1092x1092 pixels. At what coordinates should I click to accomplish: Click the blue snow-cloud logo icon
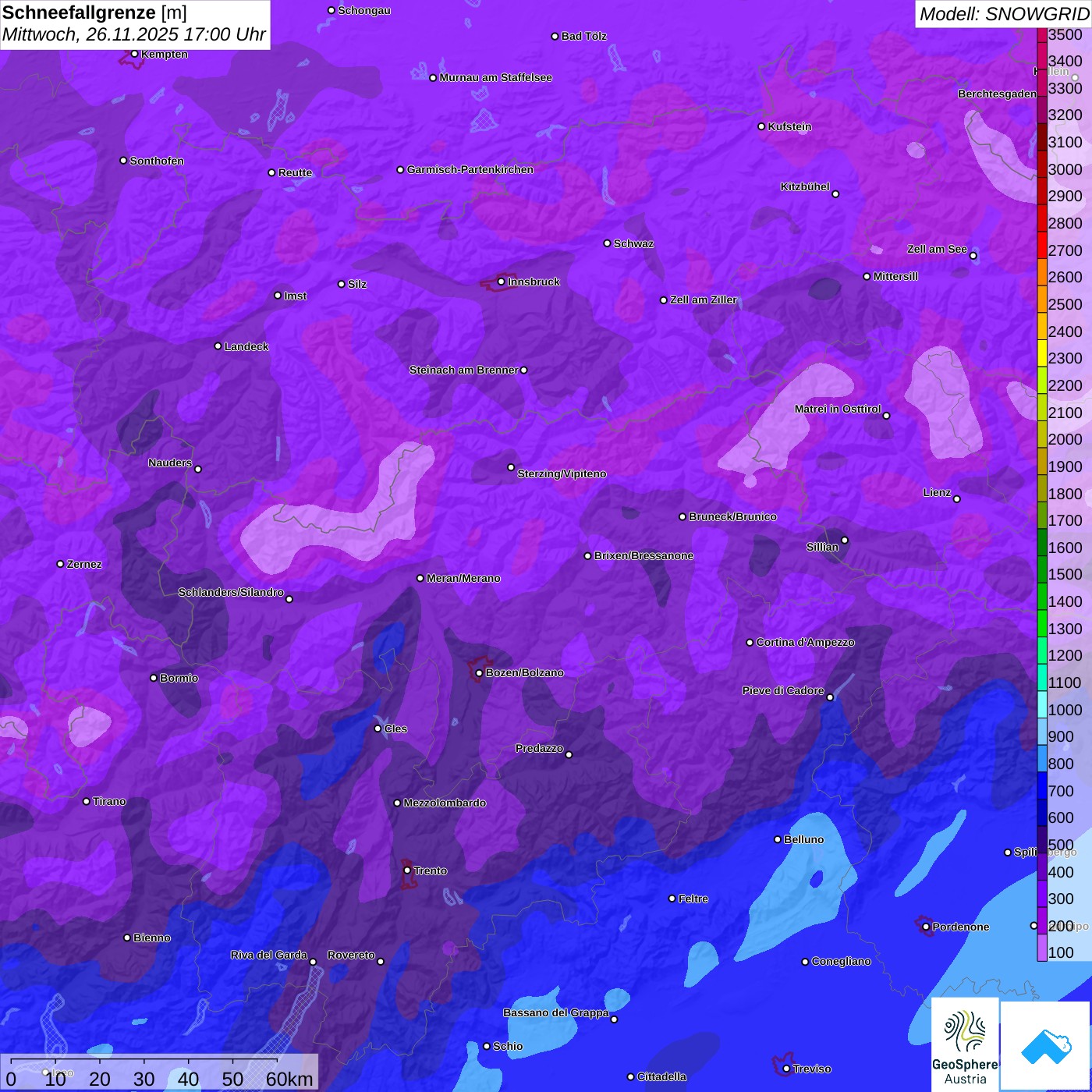coord(1046,1046)
